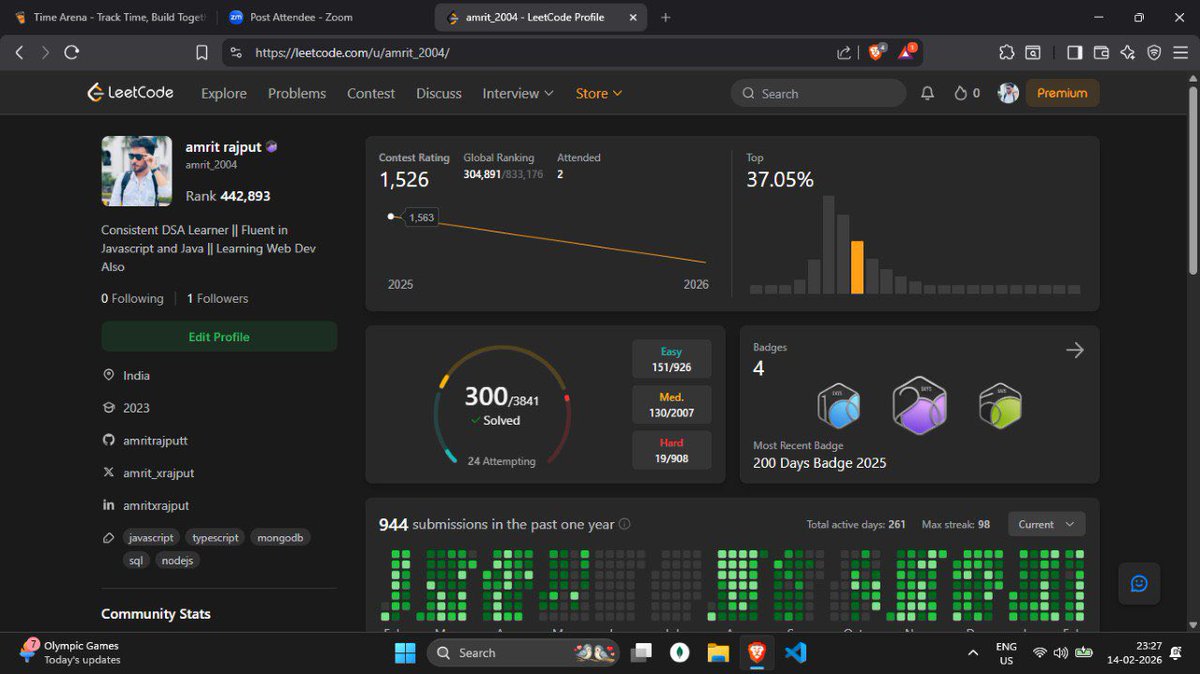
Task: Click the 1,563 contest rating point
Action: 391,216
